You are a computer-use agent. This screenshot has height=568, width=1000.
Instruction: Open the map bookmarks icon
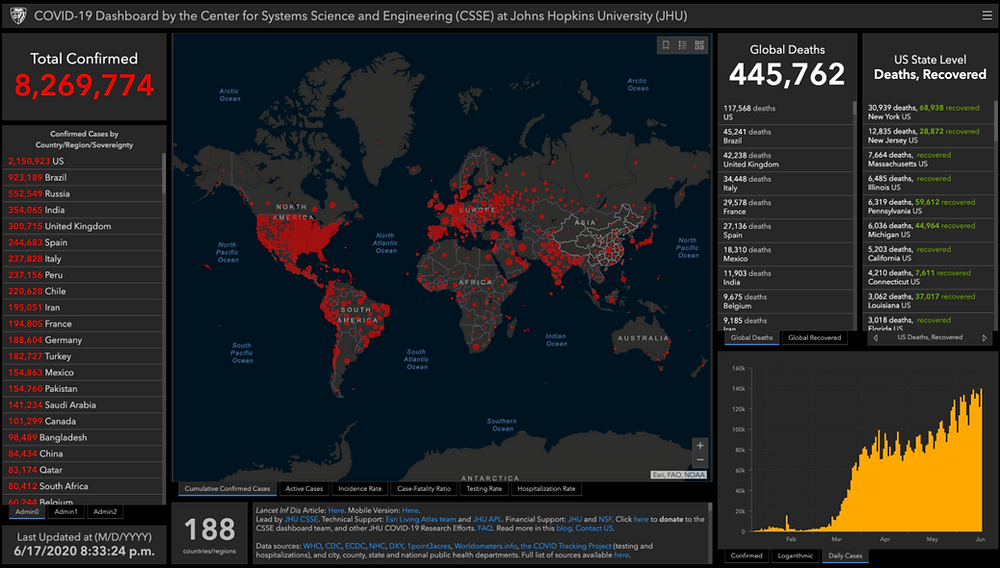coord(666,45)
